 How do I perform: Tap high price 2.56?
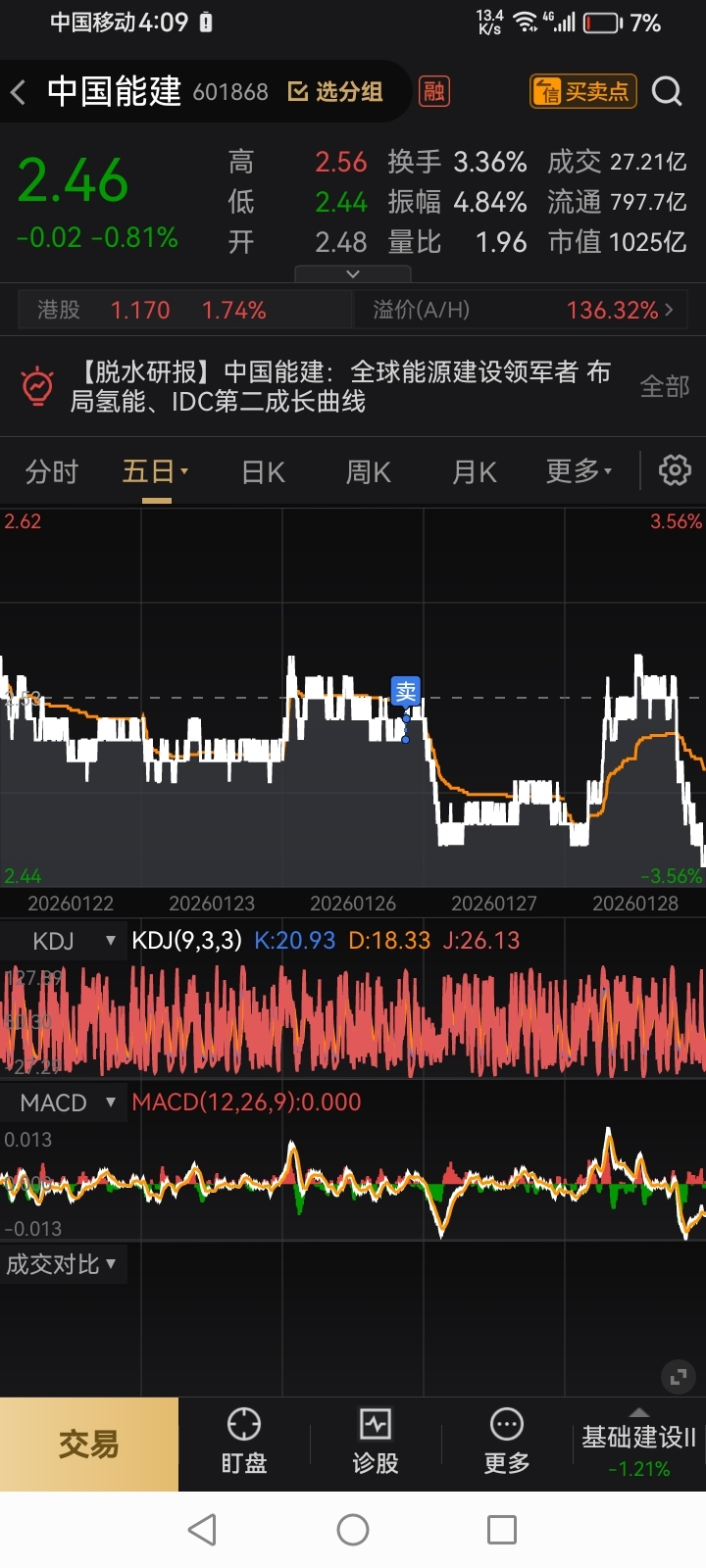[340, 162]
